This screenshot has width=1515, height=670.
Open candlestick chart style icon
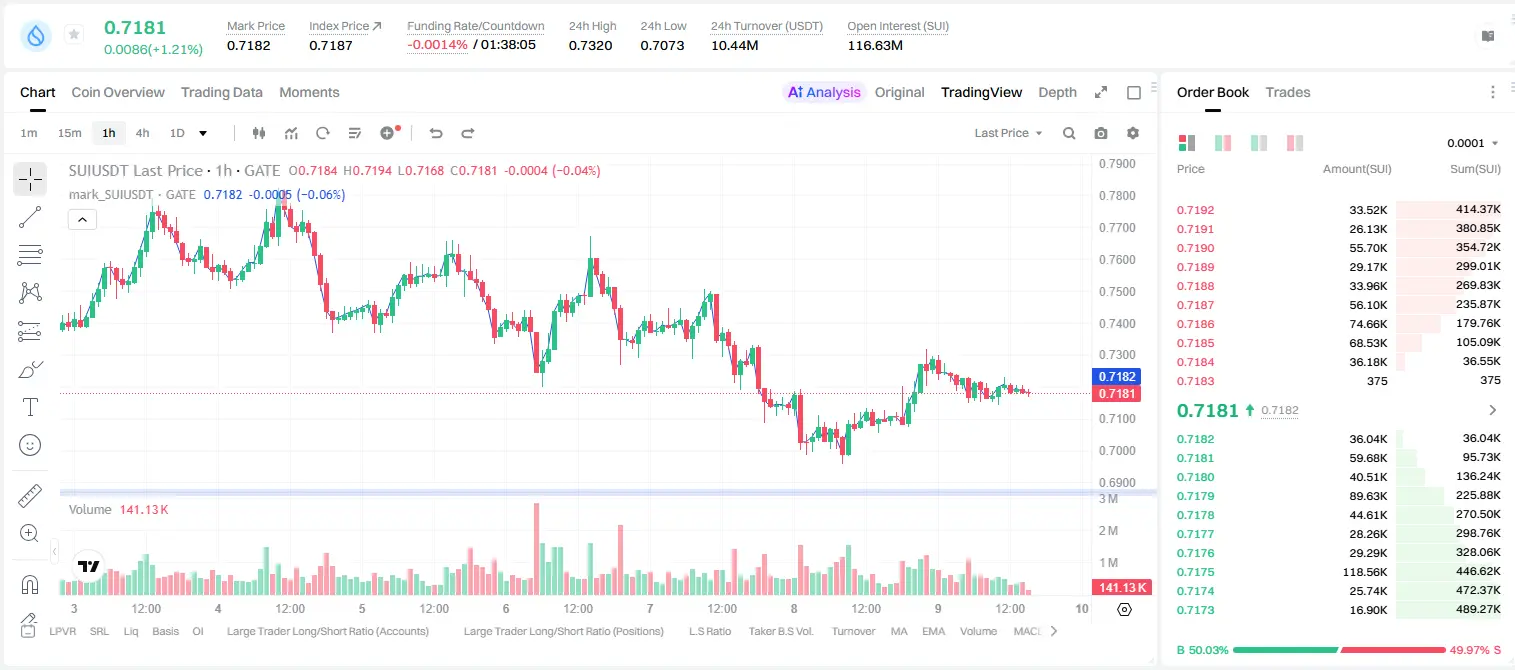click(259, 133)
